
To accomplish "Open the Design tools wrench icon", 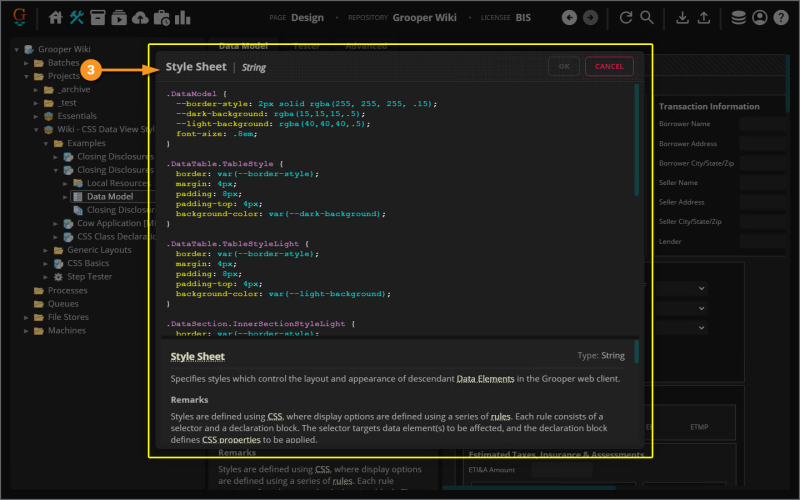I will click(78, 17).
